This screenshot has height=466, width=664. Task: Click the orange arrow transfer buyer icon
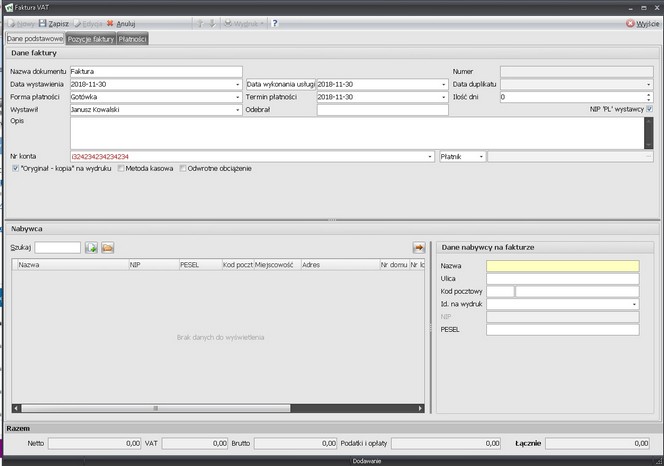(419, 247)
